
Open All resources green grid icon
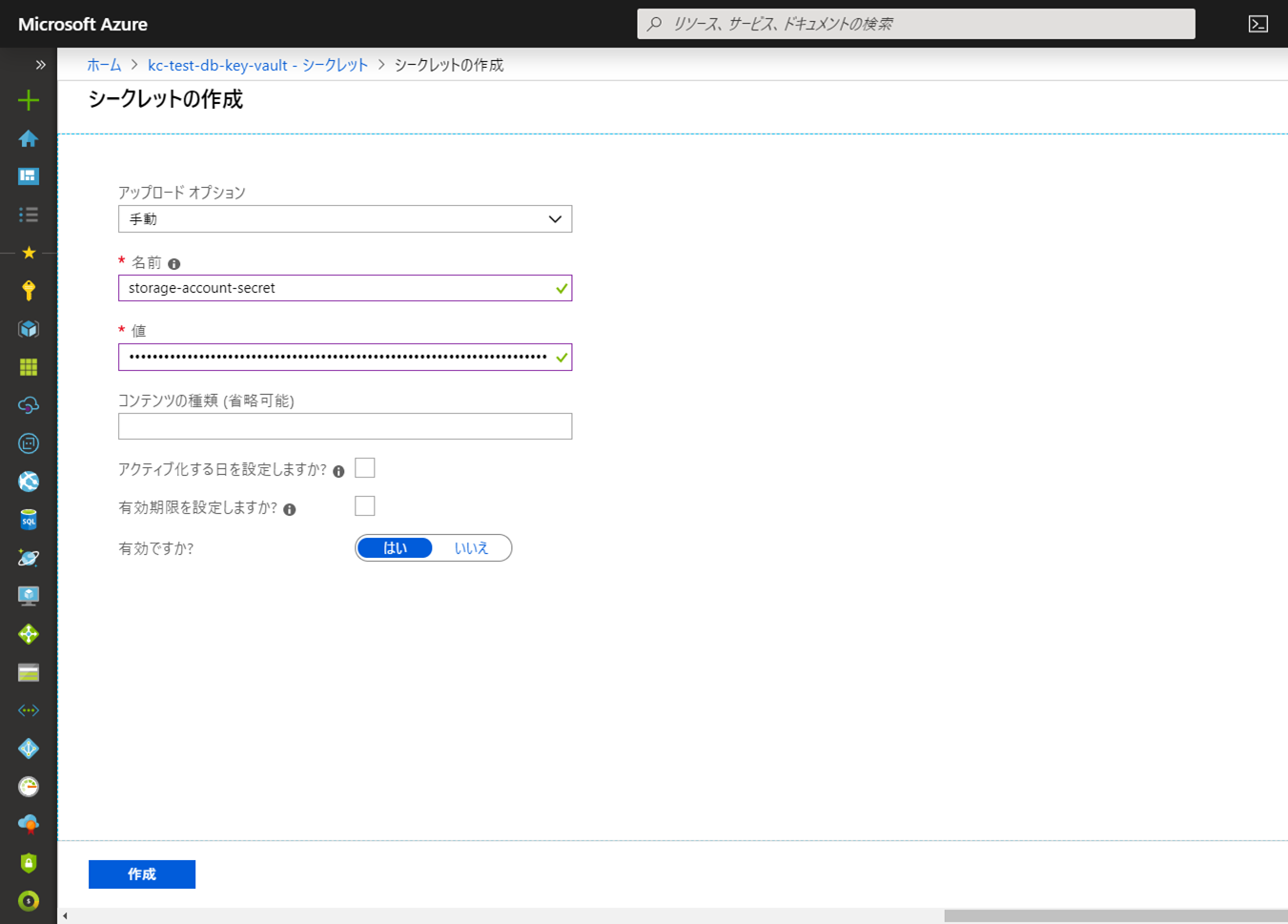click(x=29, y=367)
